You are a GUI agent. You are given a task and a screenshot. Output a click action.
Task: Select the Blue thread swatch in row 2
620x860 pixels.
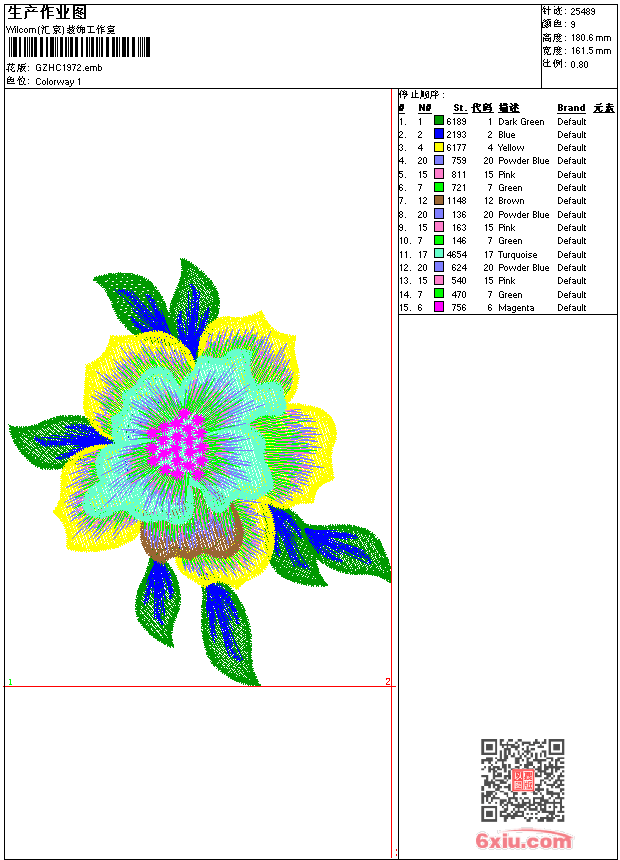[x=439, y=134]
